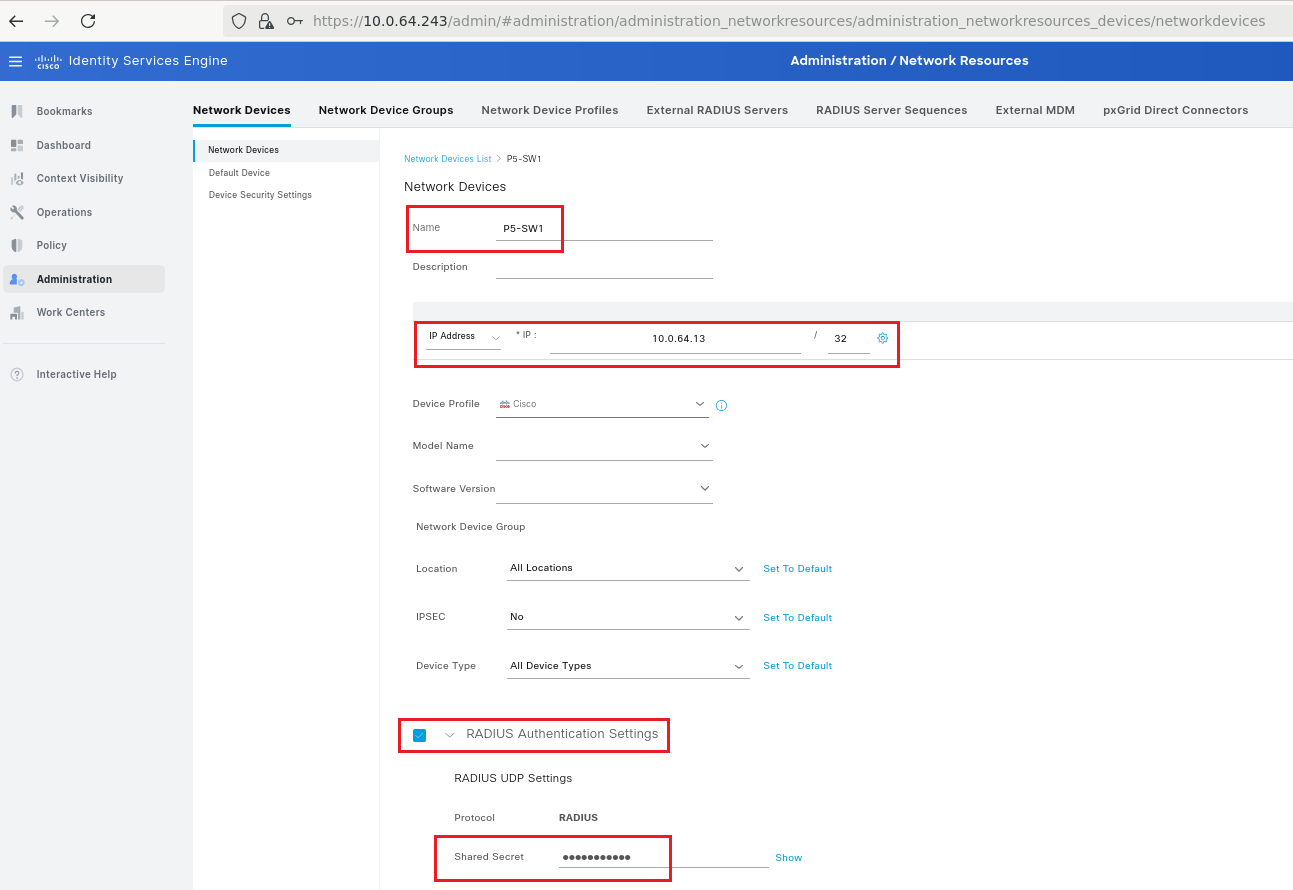The image size is (1293, 890).
Task: Click the Operations wrench icon
Action: [17, 212]
